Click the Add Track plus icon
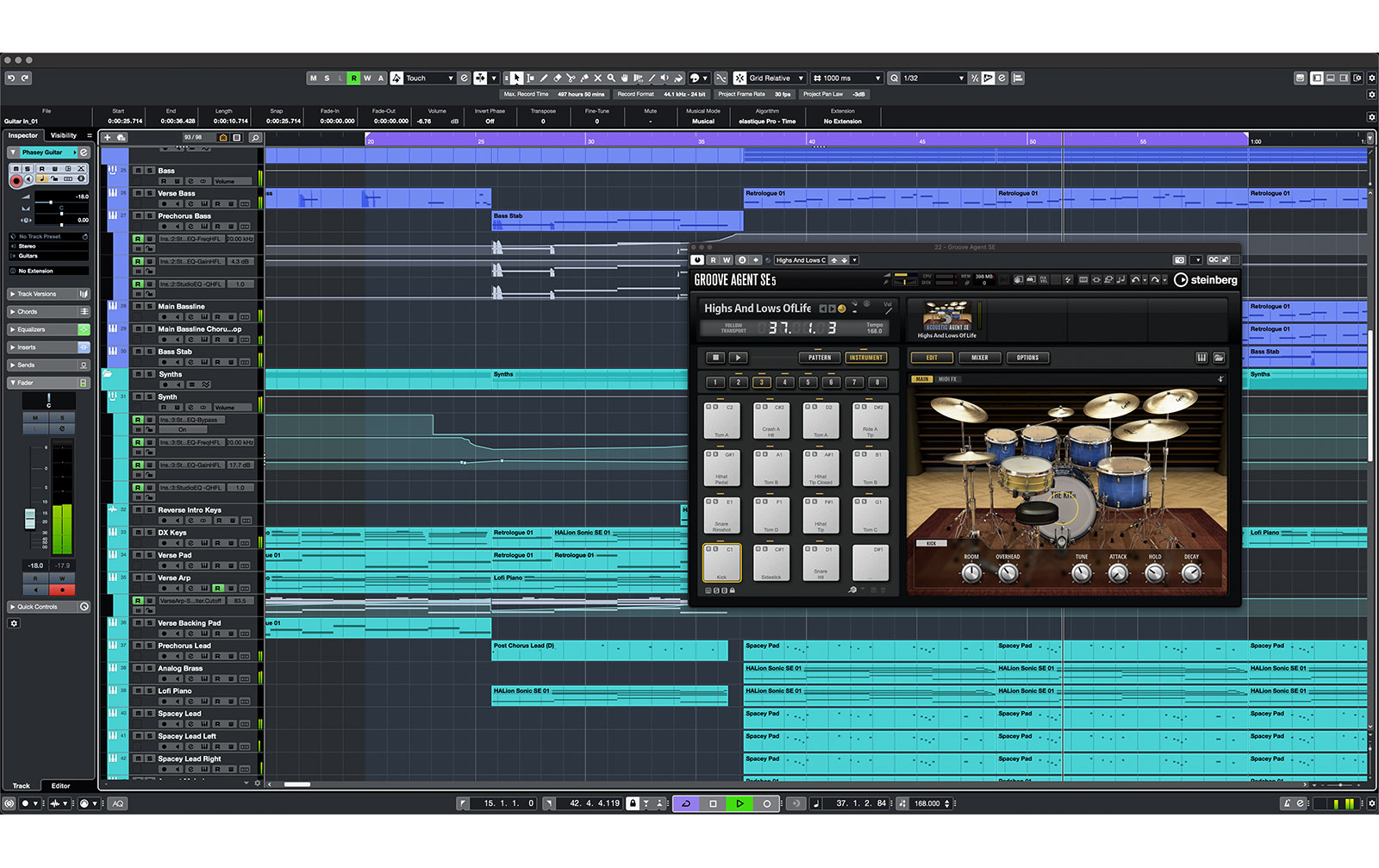This screenshot has width=1379, height=868. point(108,137)
